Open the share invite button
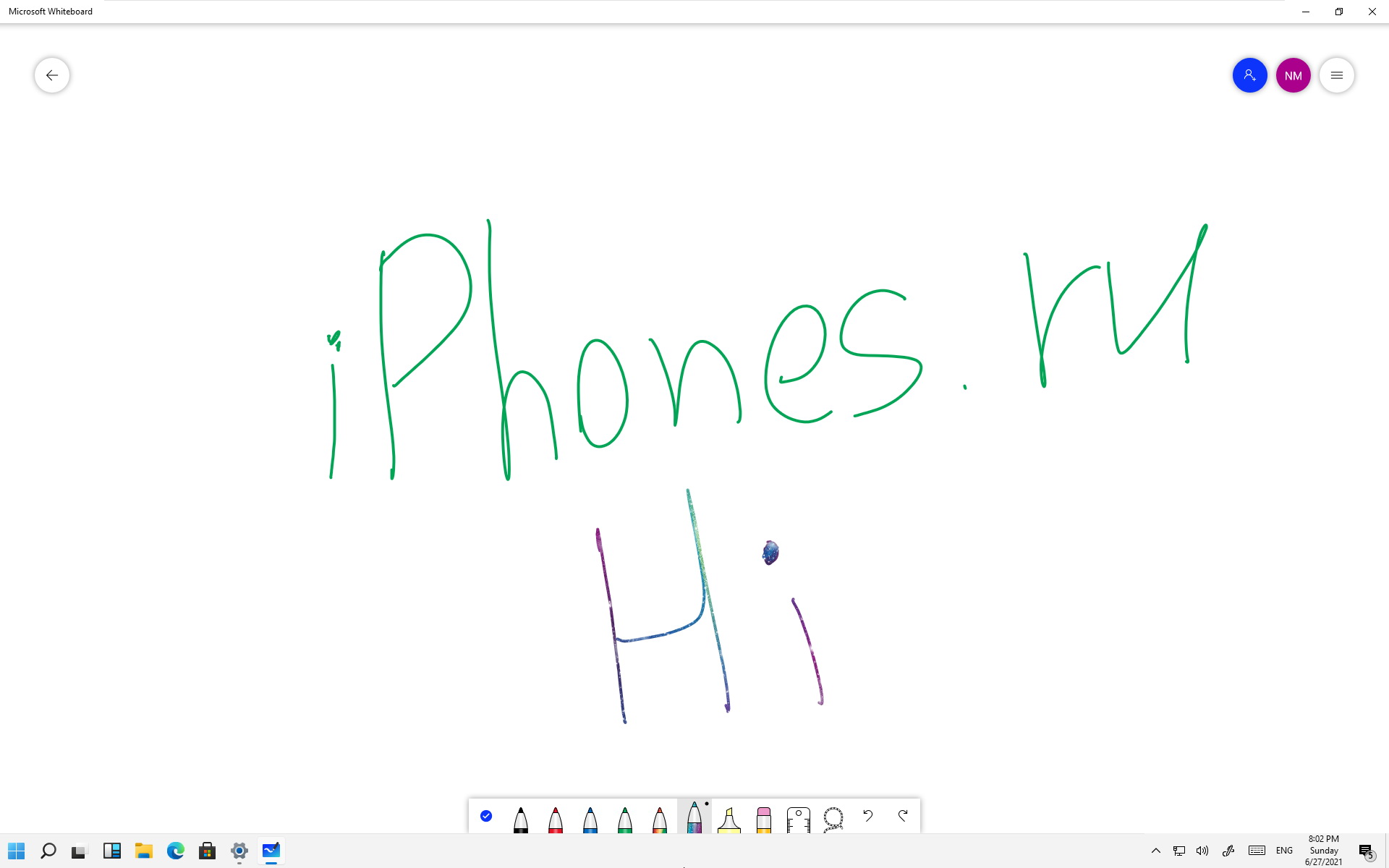This screenshot has height=868, width=1389. tap(1249, 75)
